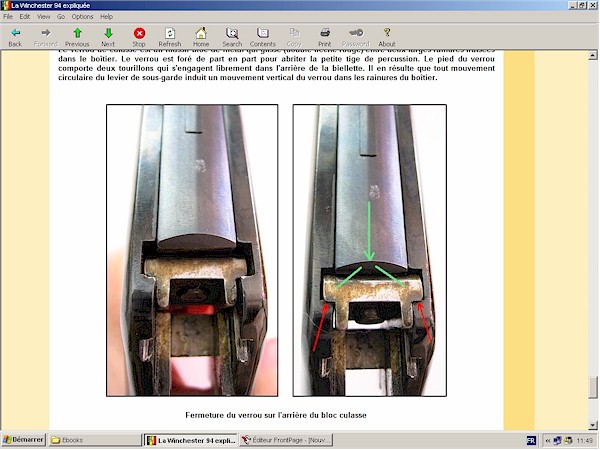Screen dimensions: 600x450
Task: Open the Options menu
Action: 82,17
